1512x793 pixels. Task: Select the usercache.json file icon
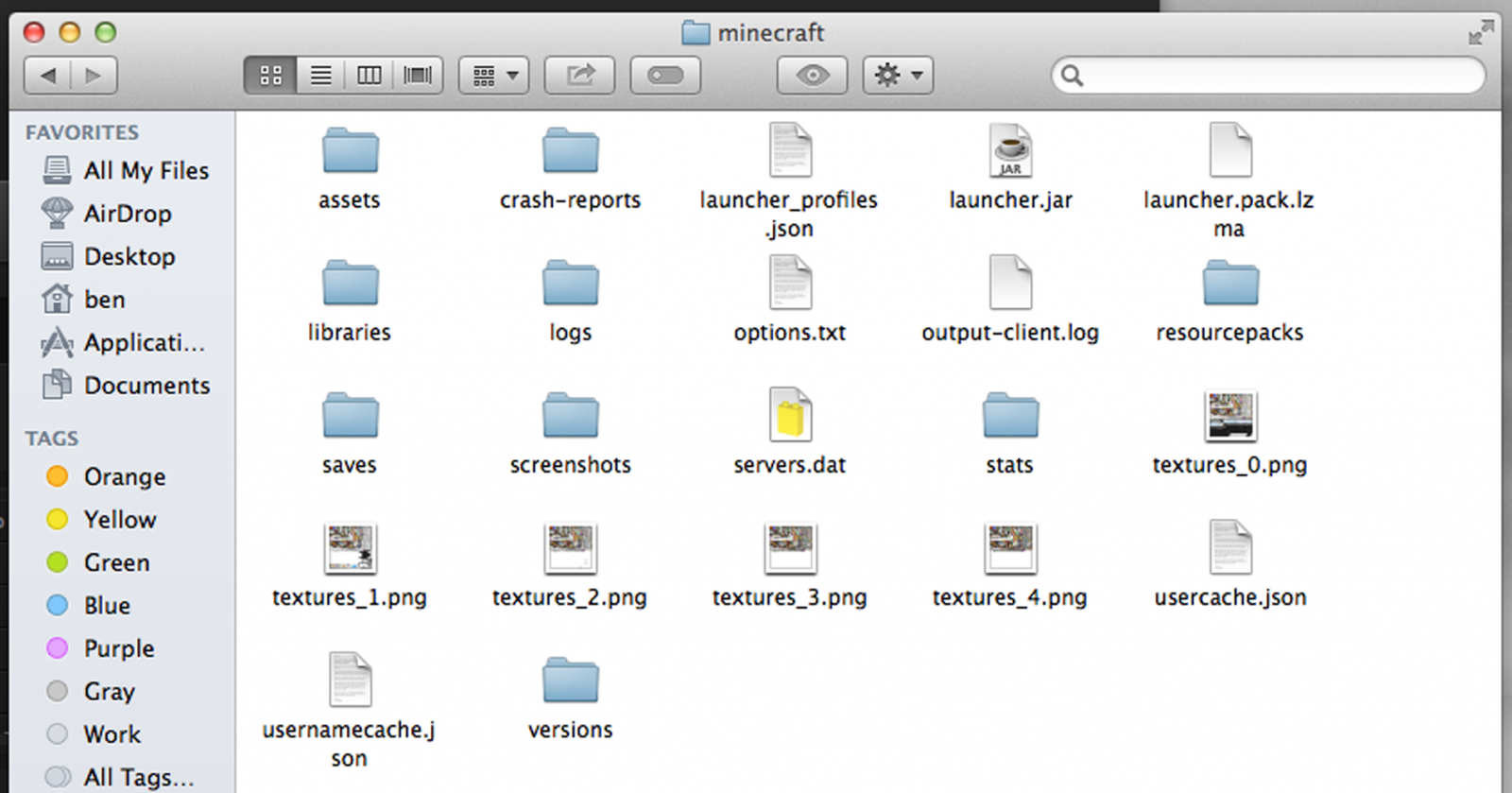pyautogui.click(x=1230, y=547)
